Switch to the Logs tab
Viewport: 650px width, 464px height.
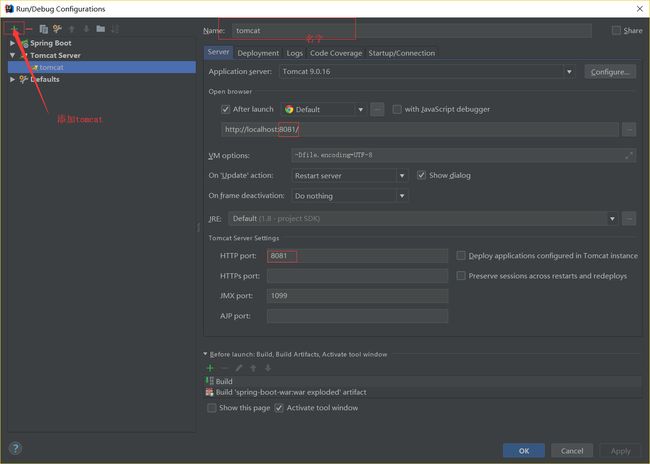point(294,53)
